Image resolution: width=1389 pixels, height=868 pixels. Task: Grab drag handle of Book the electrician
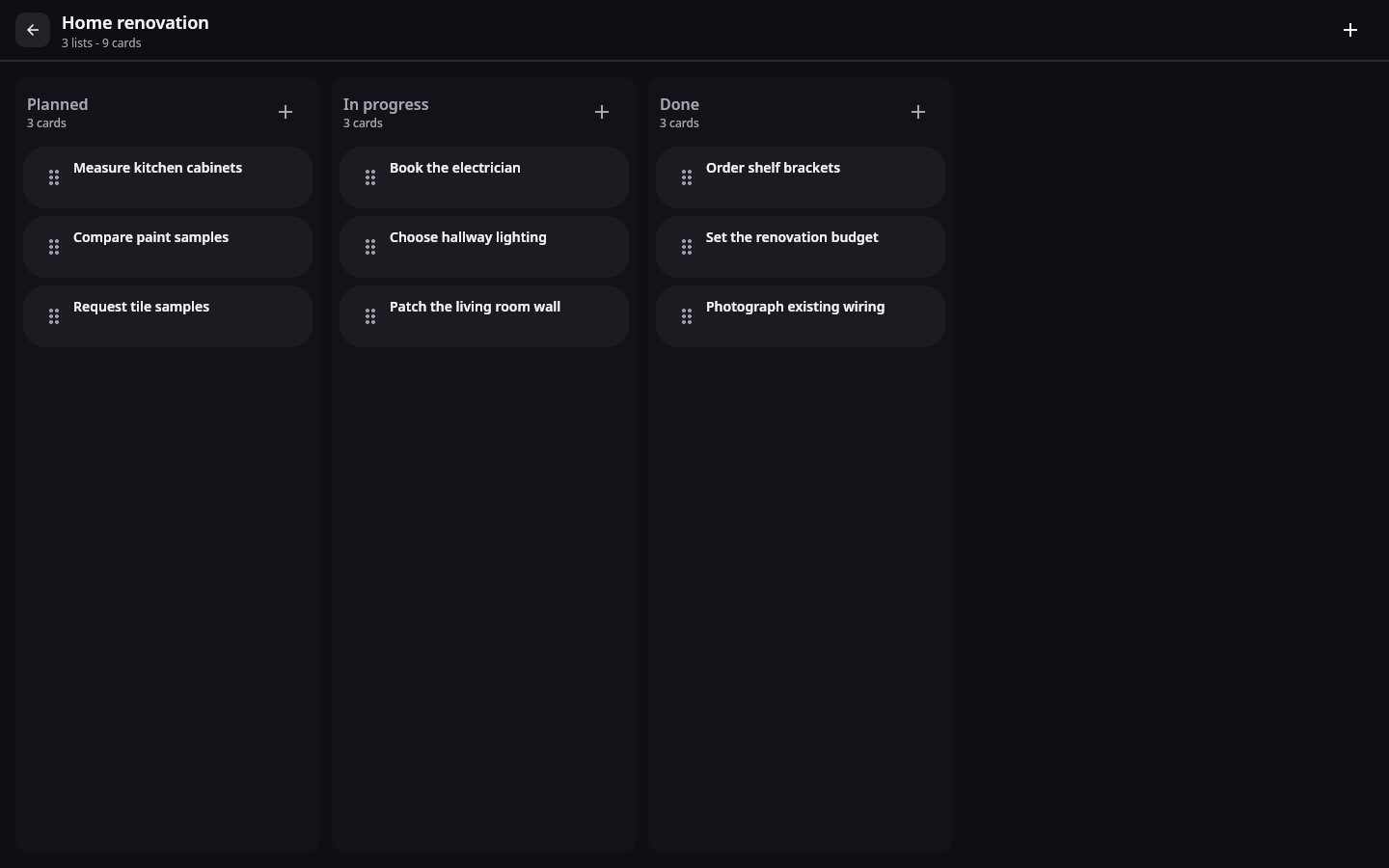pos(370,177)
